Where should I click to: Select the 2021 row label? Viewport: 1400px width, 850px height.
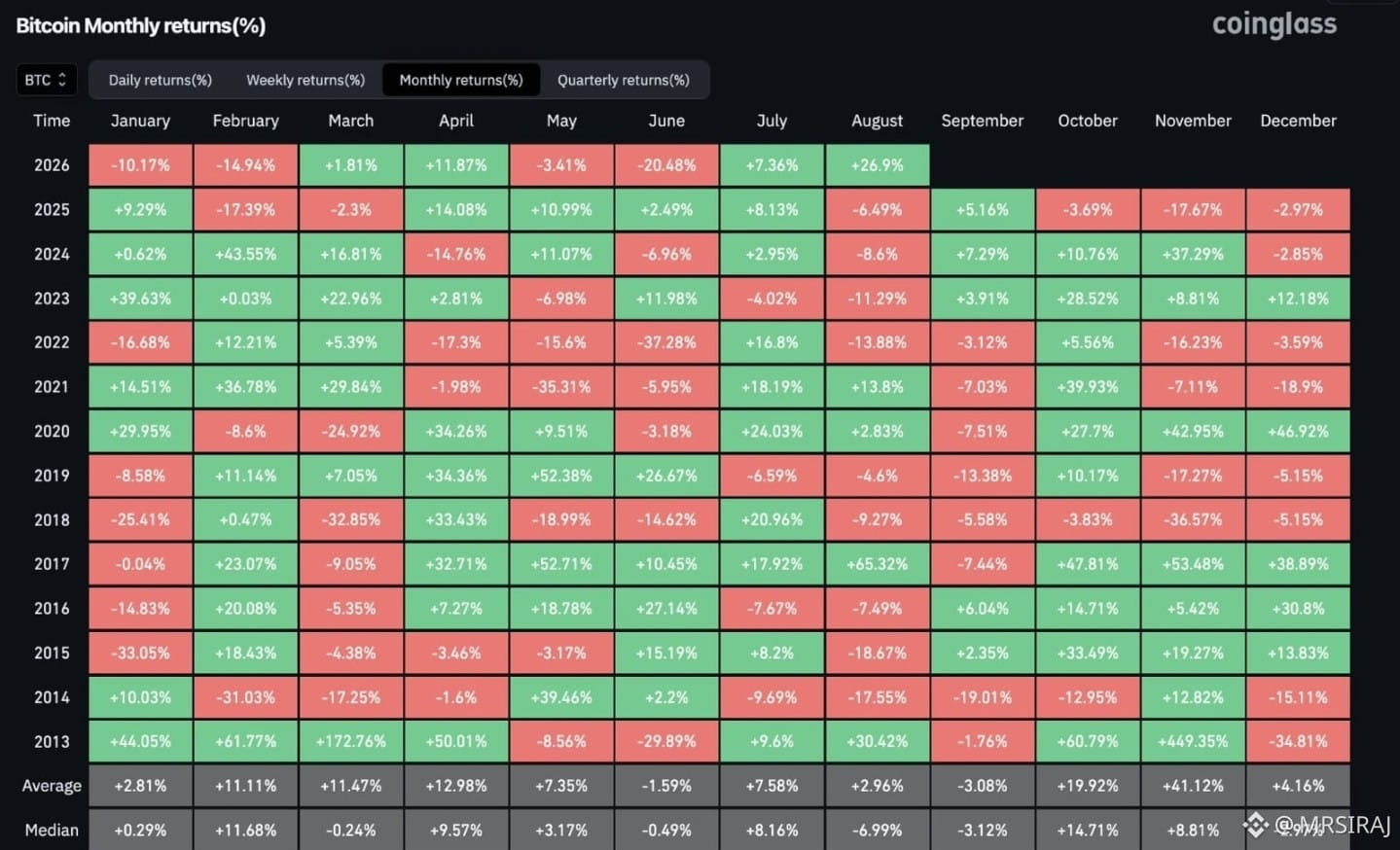pos(52,387)
